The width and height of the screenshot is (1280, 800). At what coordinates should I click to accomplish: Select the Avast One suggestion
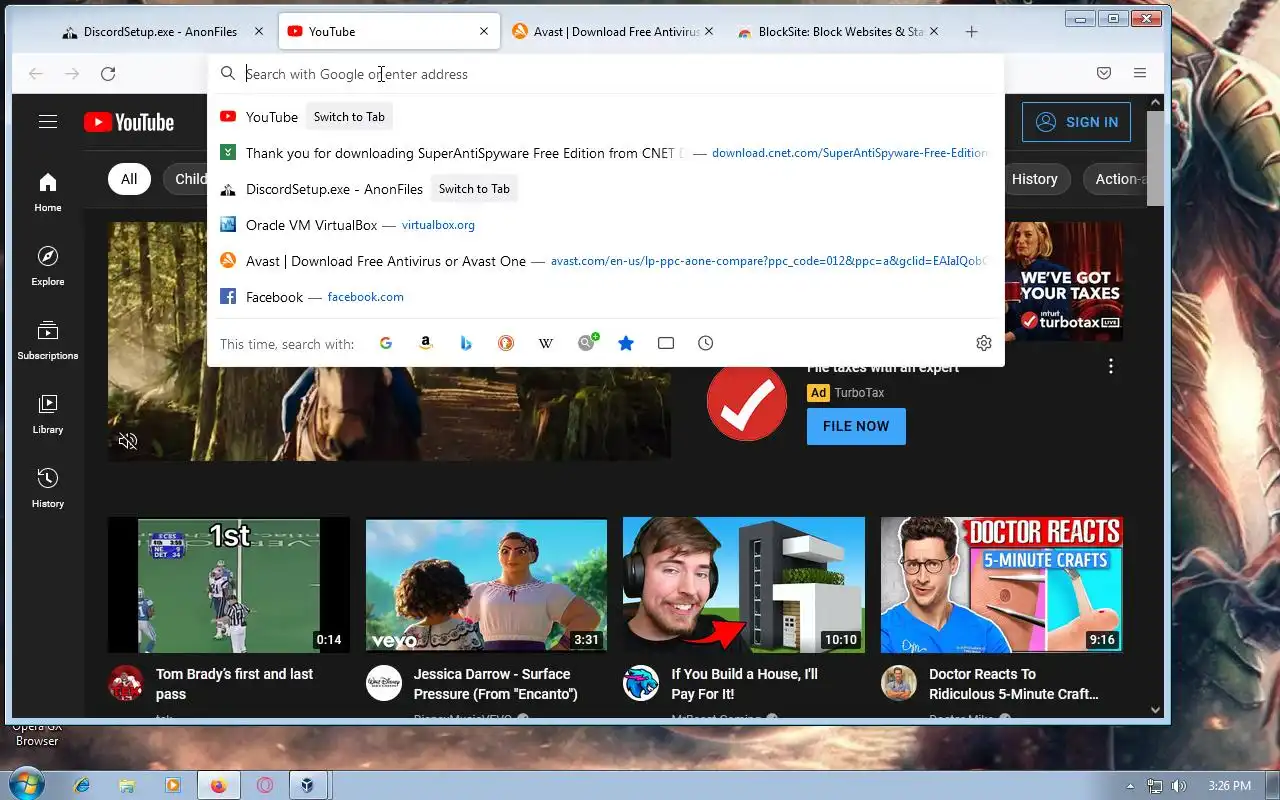[x=605, y=261]
